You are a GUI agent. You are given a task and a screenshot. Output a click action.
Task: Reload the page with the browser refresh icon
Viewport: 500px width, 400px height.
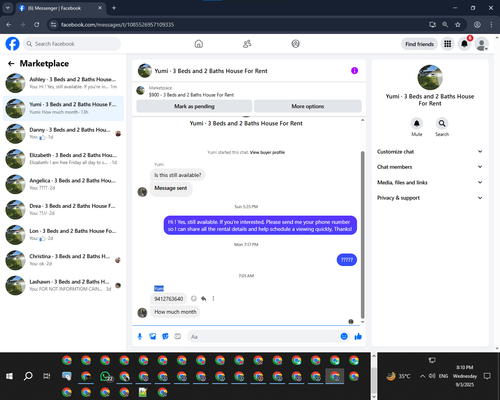point(37,24)
